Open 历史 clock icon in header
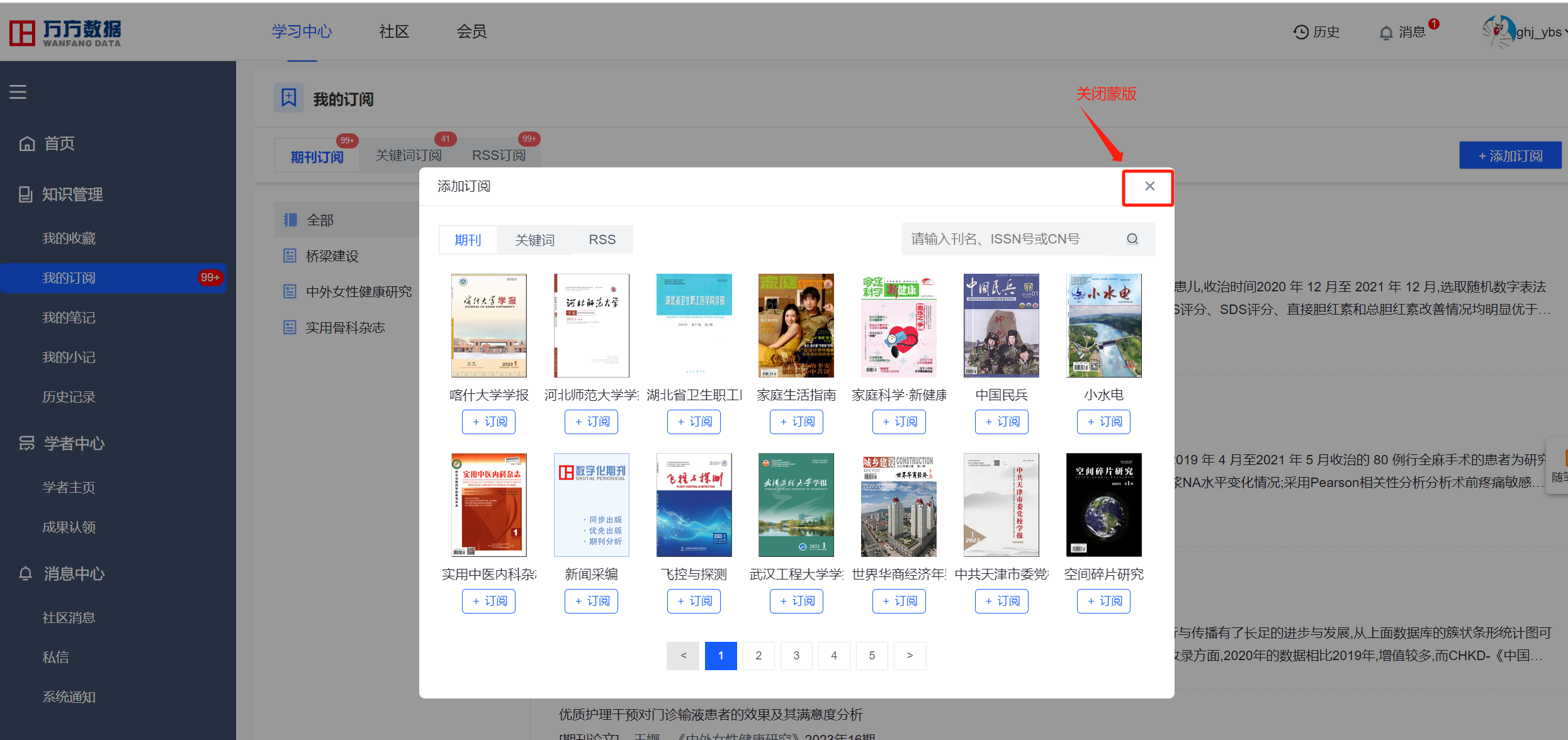This screenshot has width=1568, height=740. 1300,32
